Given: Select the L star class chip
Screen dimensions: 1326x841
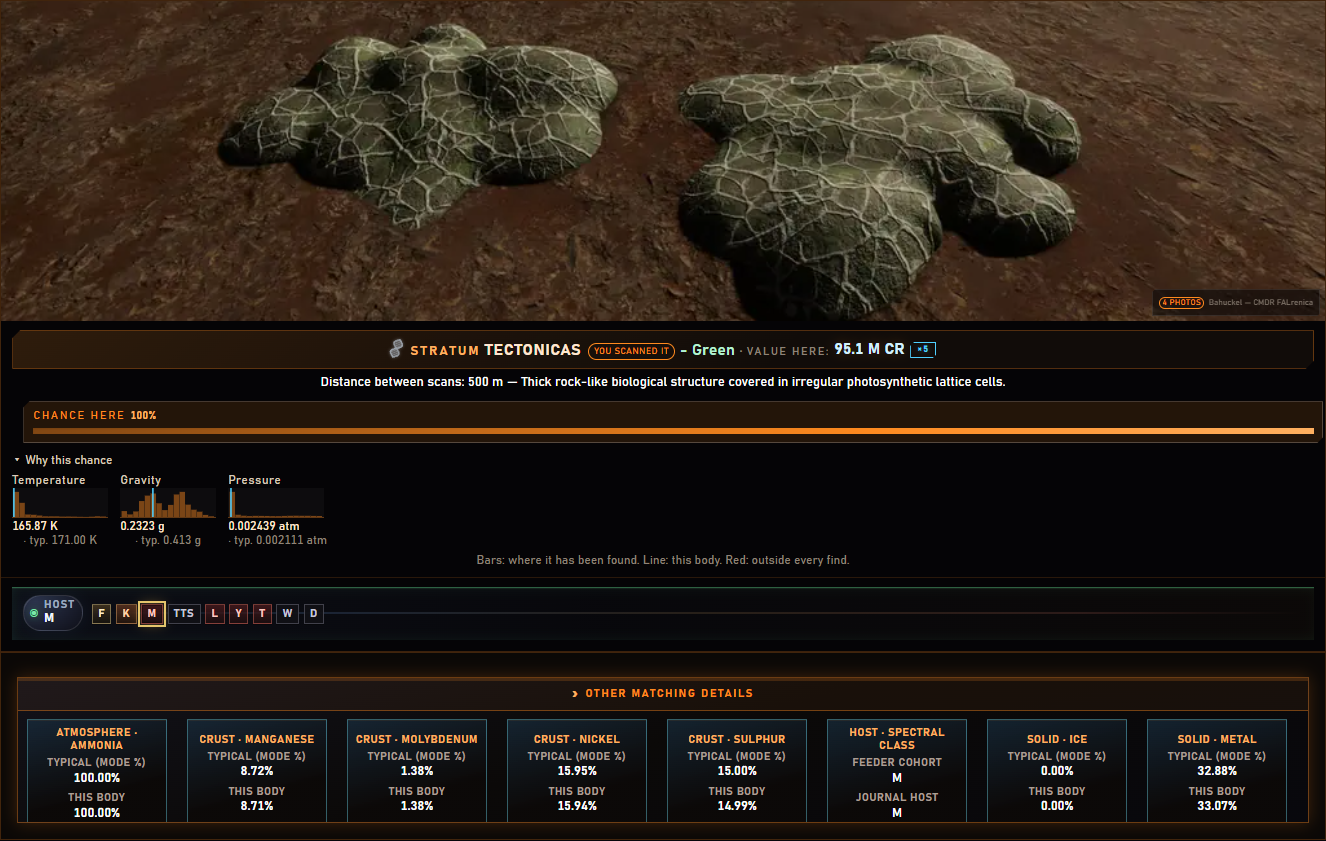Looking at the screenshot, I should coord(214,613).
